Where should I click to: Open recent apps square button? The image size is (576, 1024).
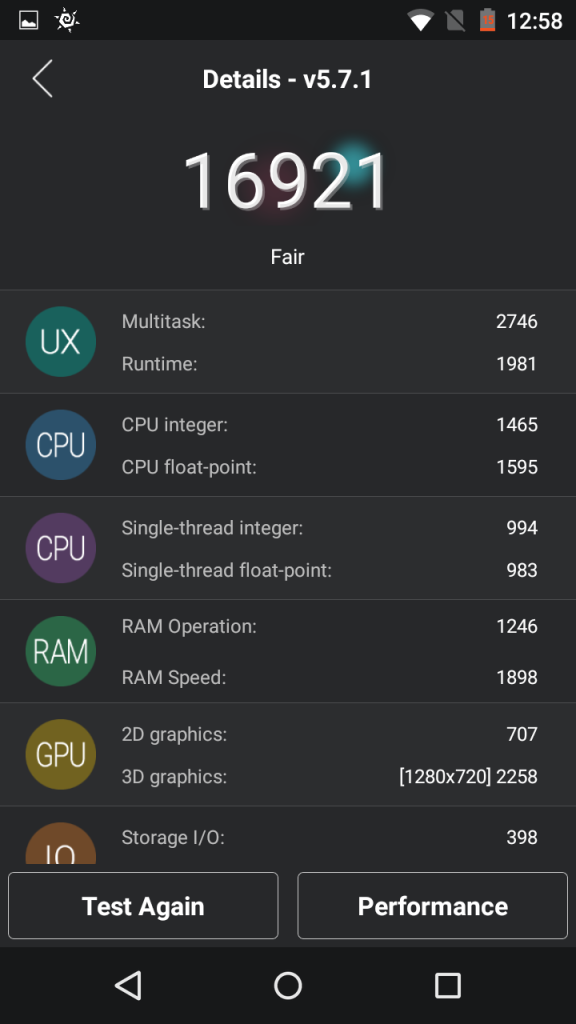[x=448, y=985]
